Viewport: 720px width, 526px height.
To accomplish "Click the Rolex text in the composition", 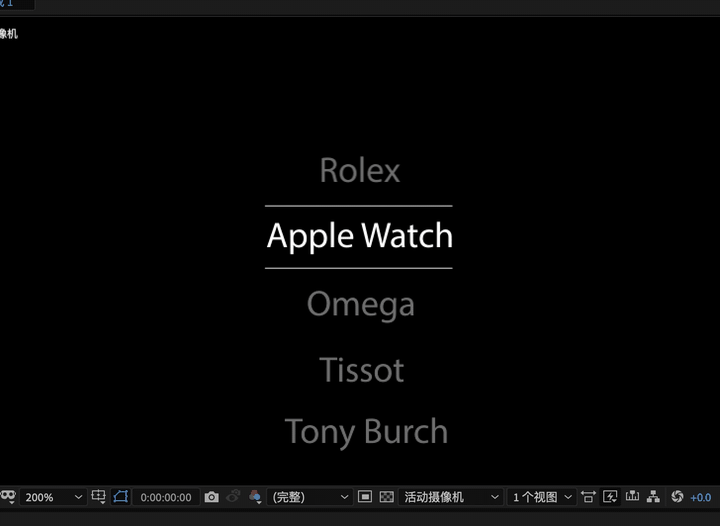I will 360,170.
